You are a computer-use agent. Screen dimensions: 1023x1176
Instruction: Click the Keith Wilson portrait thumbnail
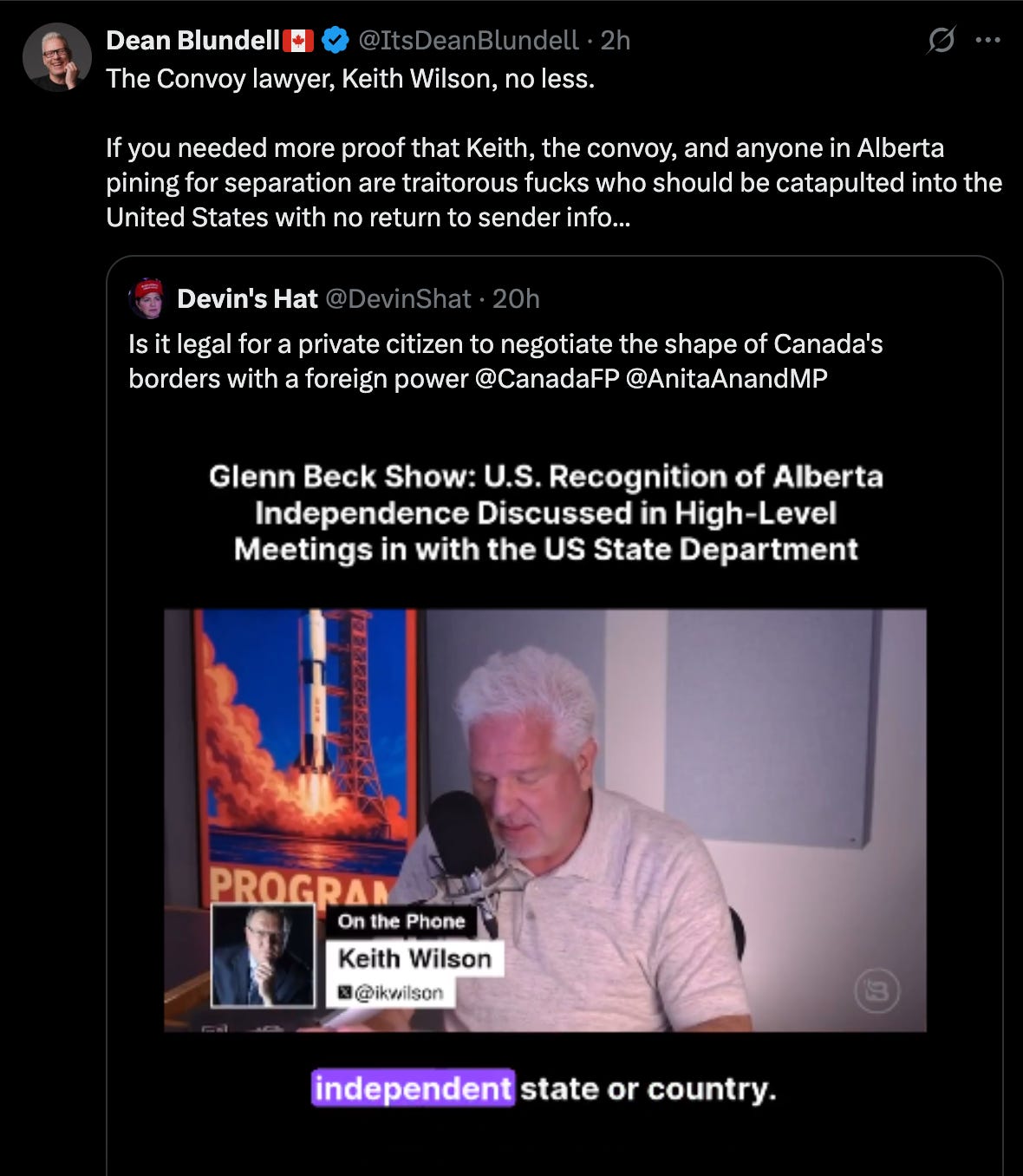click(x=264, y=955)
